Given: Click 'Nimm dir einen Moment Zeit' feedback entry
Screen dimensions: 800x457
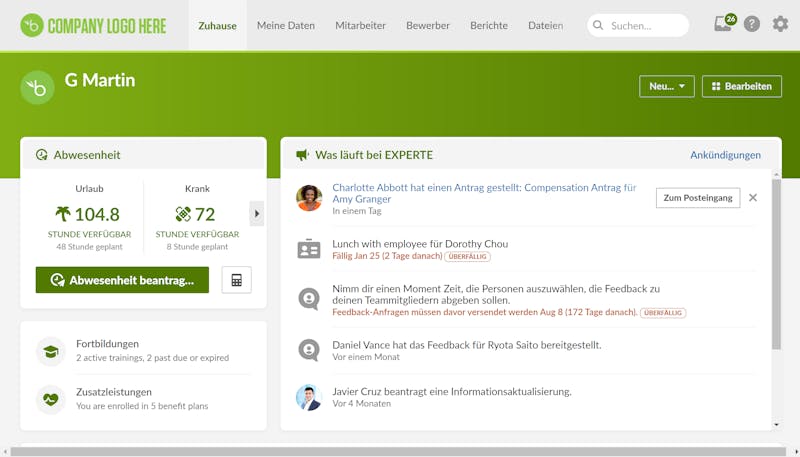Looking at the screenshot, I should coord(496,294).
